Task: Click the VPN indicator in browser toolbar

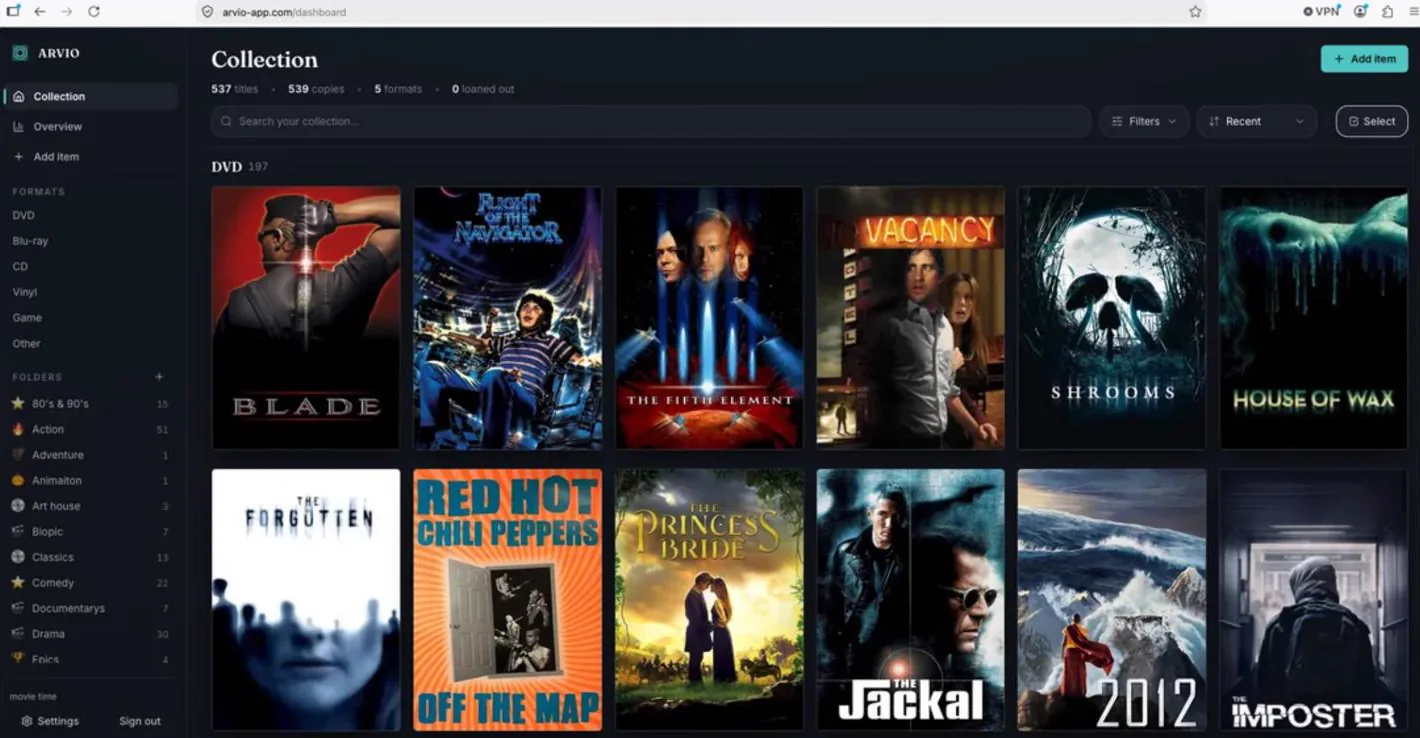Action: pyautogui.click(x=1321, y=12)
